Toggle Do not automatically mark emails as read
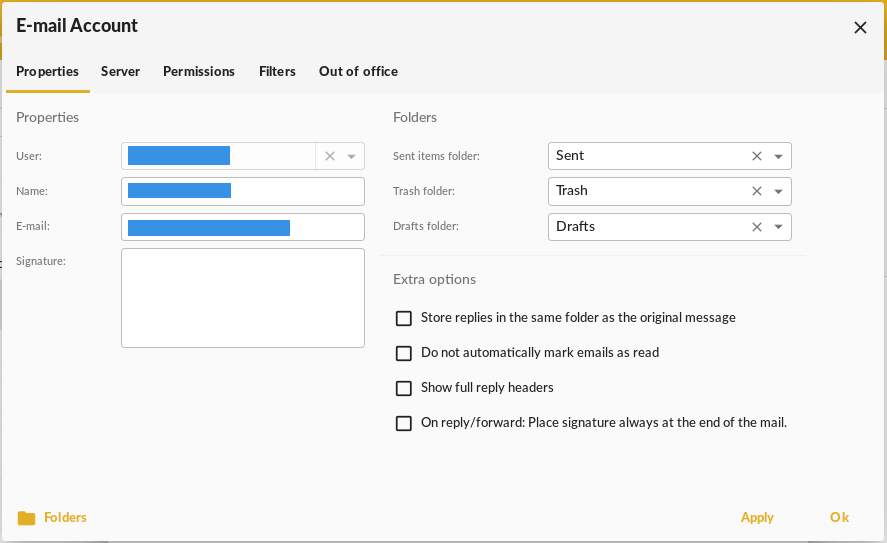887x543 pixels. [403, 354]
